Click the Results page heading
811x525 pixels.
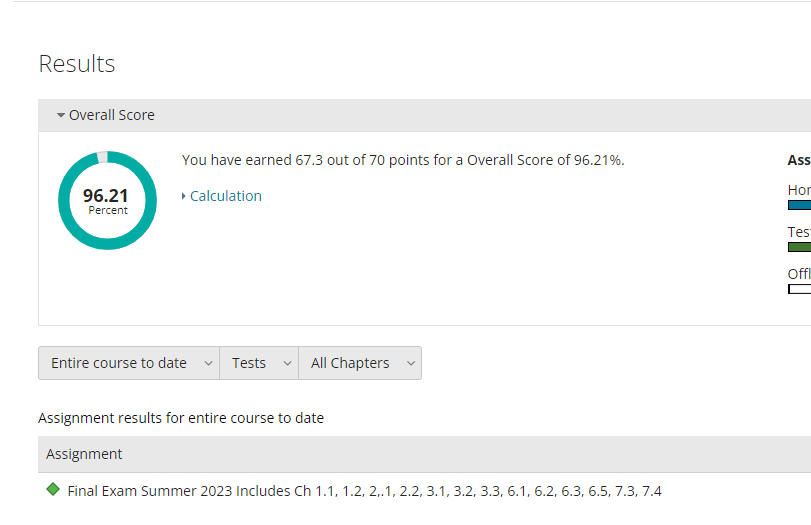(77, 64)
